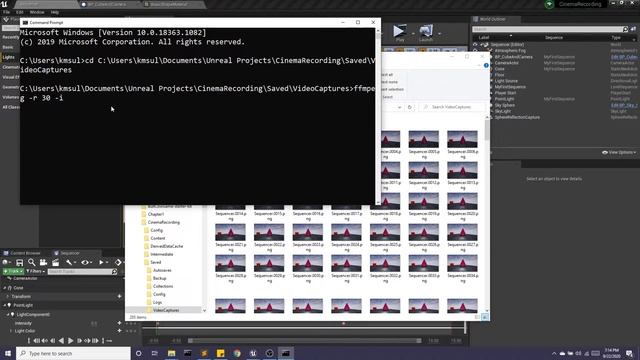Open the Sequencer eye view options
The height and width of the screenshot is (360, 640).
point(86,262)
